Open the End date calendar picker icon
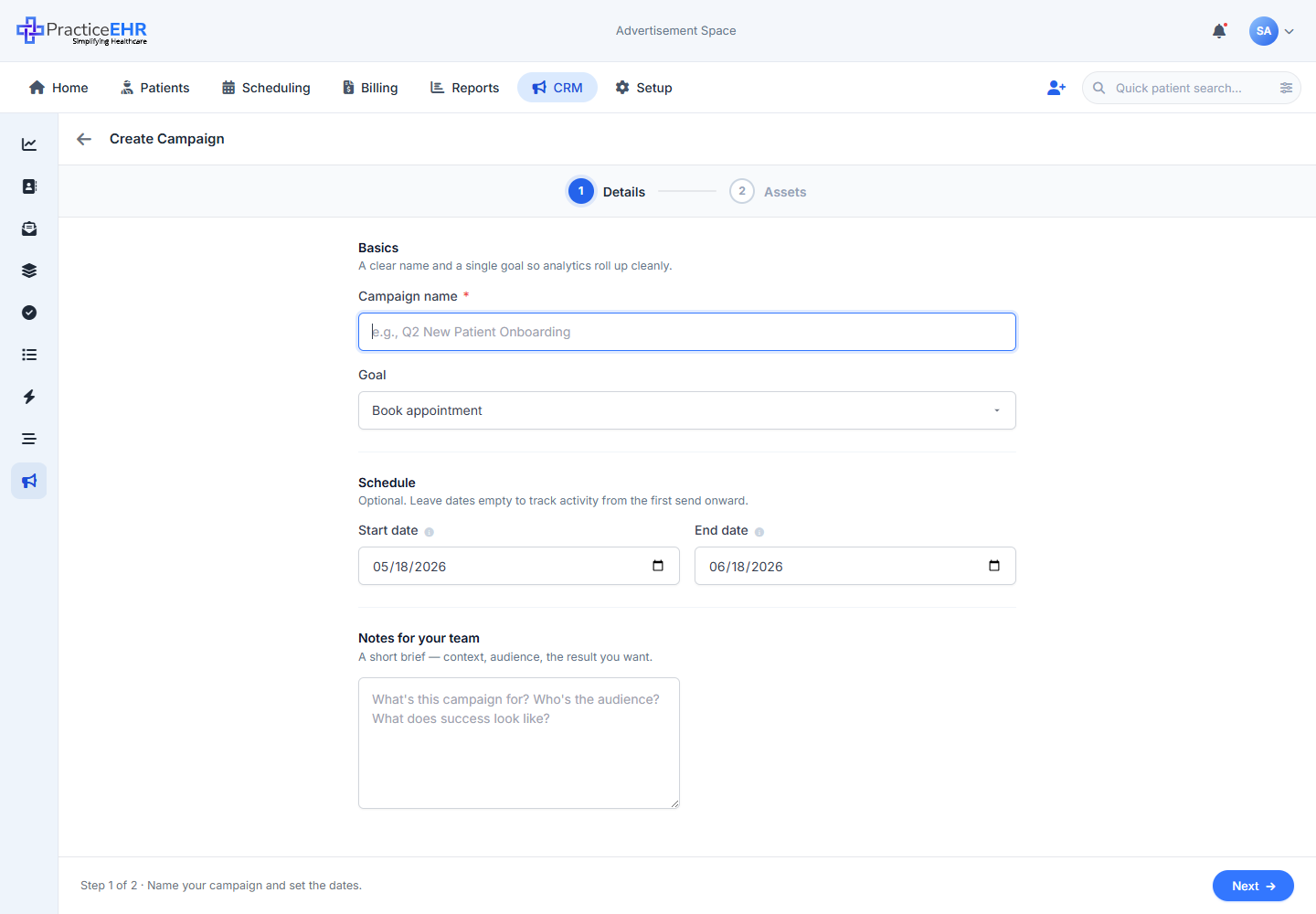This screenshot has width=1316, height=914. 994,566
